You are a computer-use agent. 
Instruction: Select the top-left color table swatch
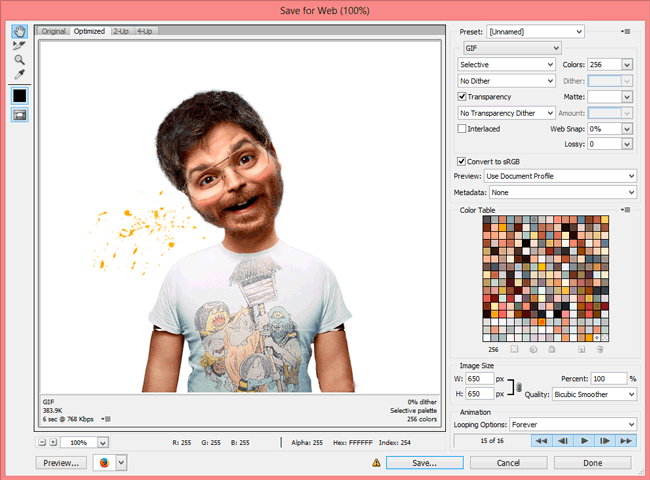point(486,220)
